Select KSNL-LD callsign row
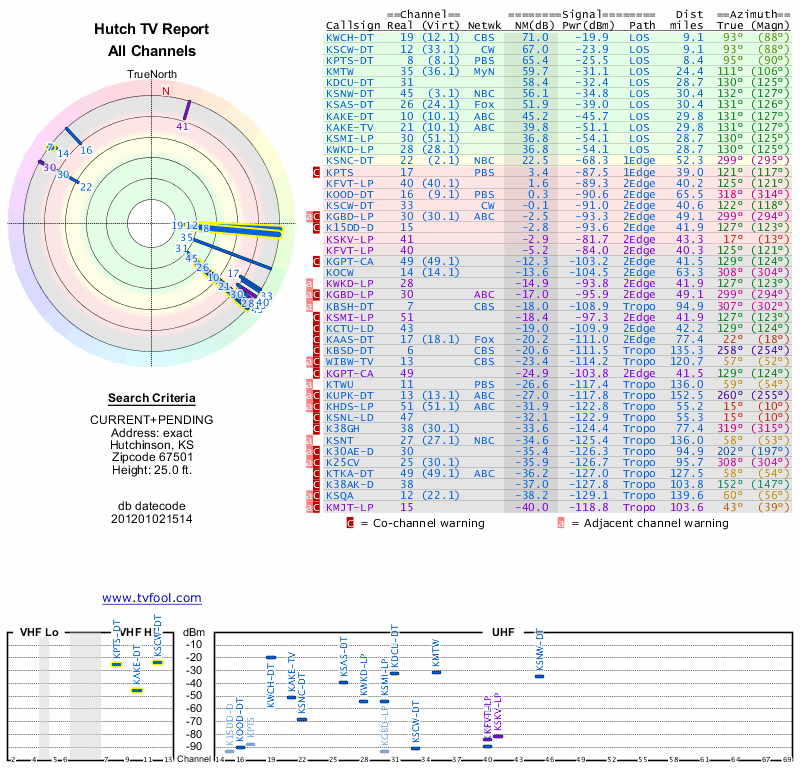The image size is (800, 768). [349, 417]
